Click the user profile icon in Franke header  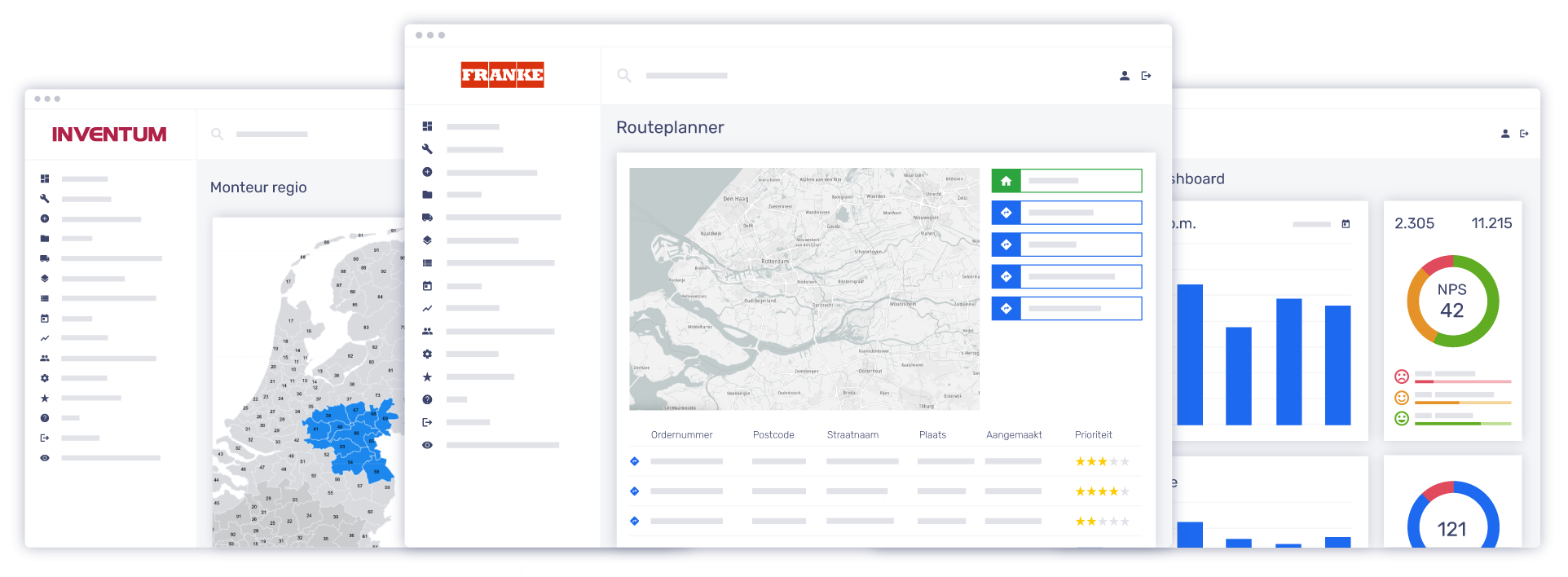[1125, 76]
